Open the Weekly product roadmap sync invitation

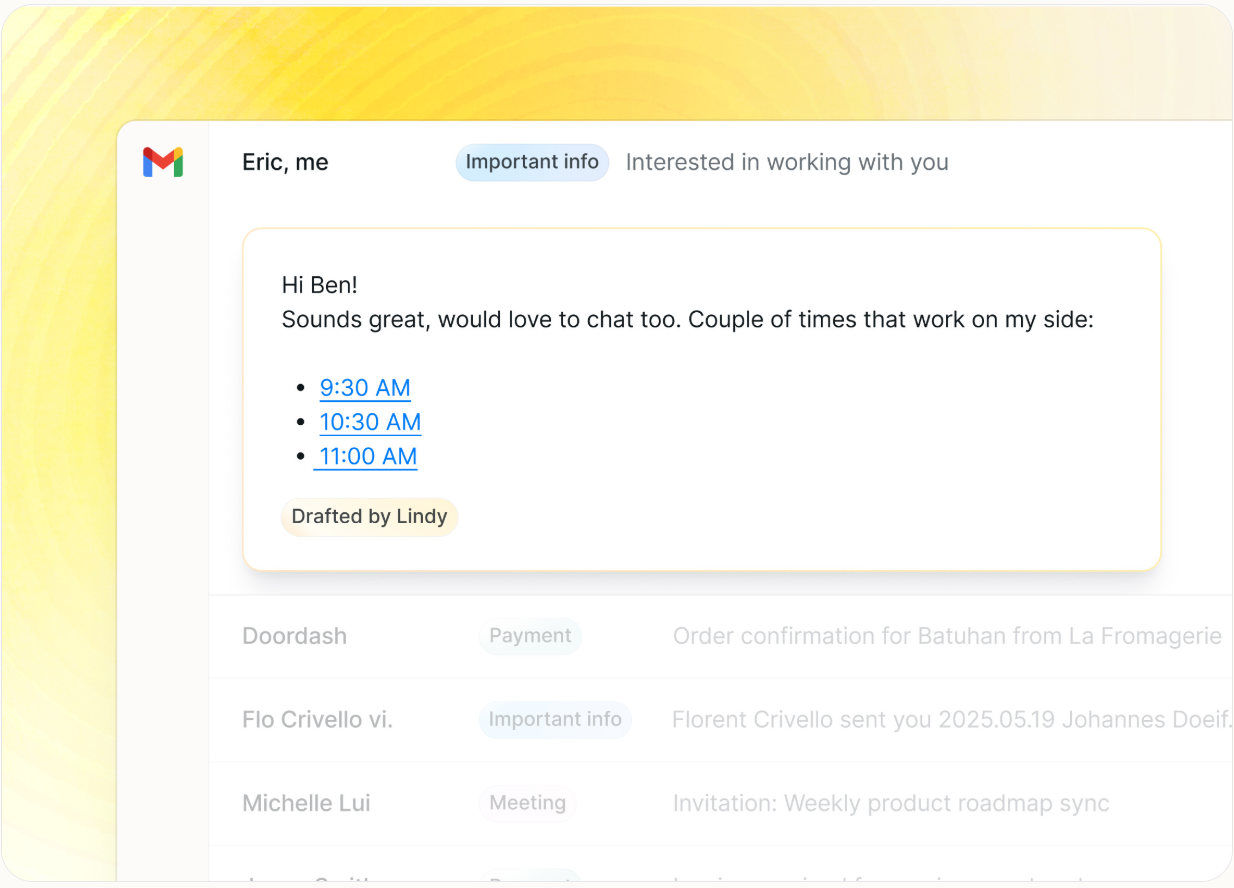(890, 803)
